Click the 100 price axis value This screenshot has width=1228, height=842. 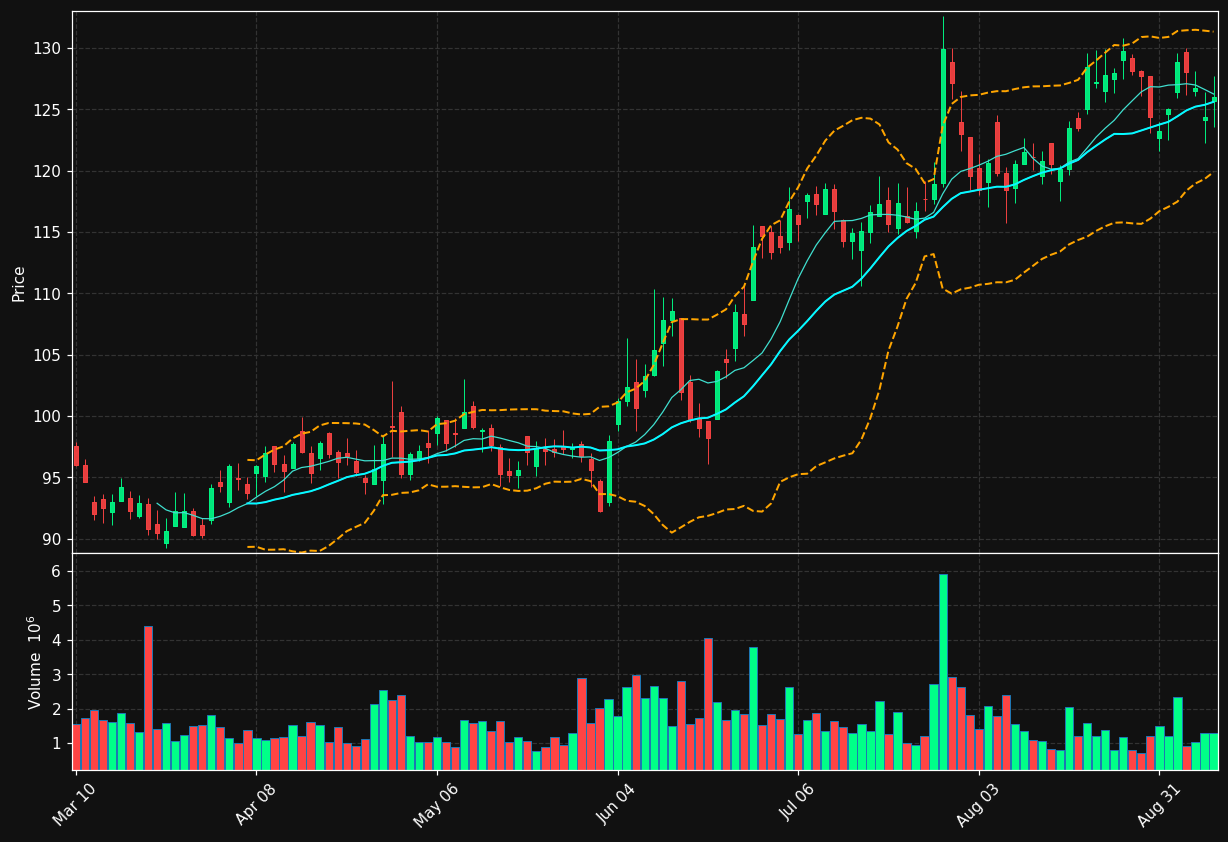(x=47, y=417)
